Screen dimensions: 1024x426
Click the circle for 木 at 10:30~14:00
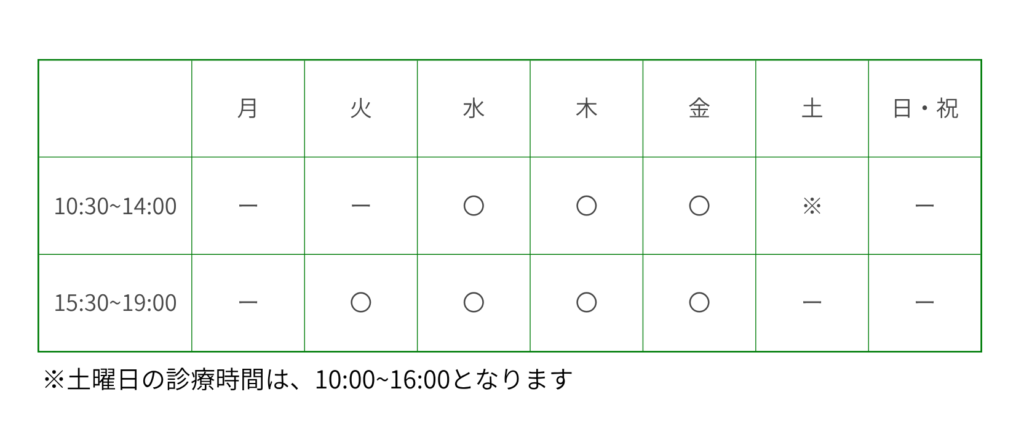pos(587,206)
